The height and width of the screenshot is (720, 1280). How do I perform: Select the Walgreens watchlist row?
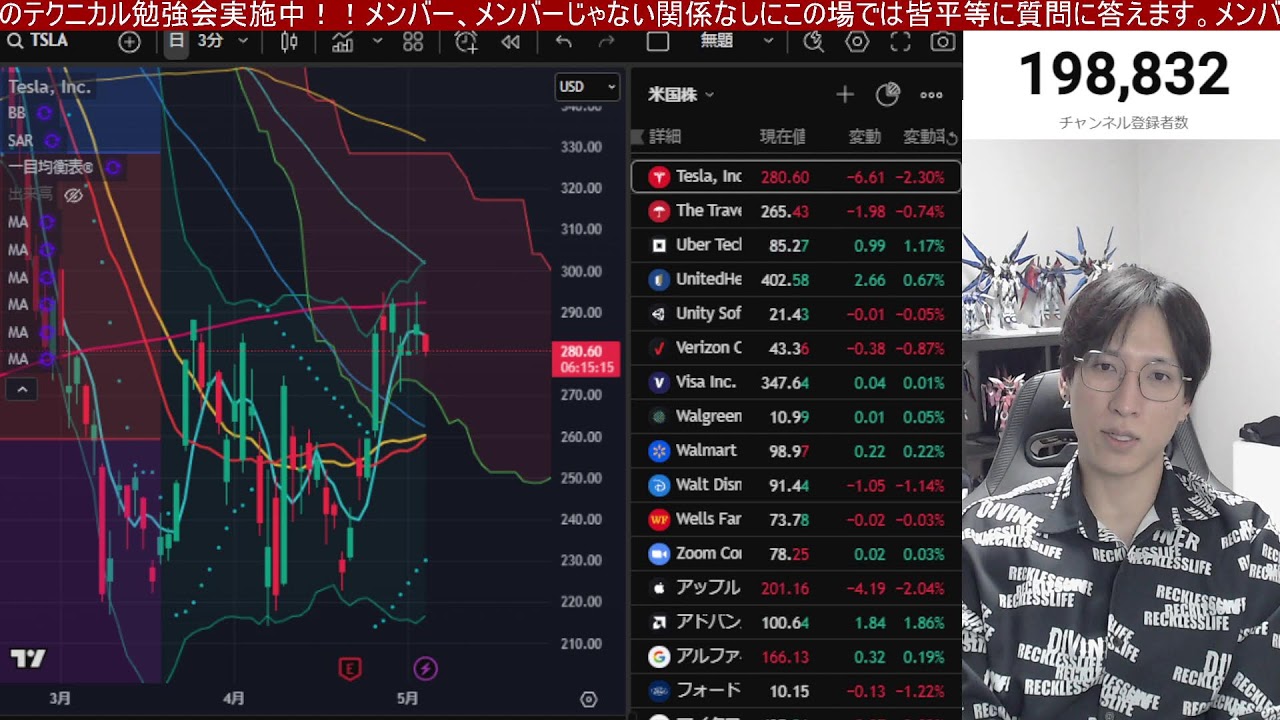(x=796, y=416)
